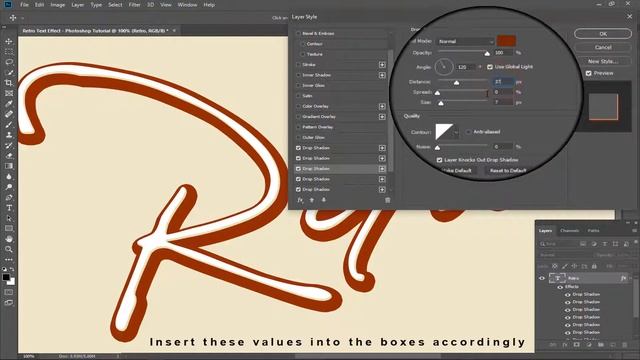640x360 pixels.
Task: Click the Lock All icon in Layers panel
Action: [594, 266]
